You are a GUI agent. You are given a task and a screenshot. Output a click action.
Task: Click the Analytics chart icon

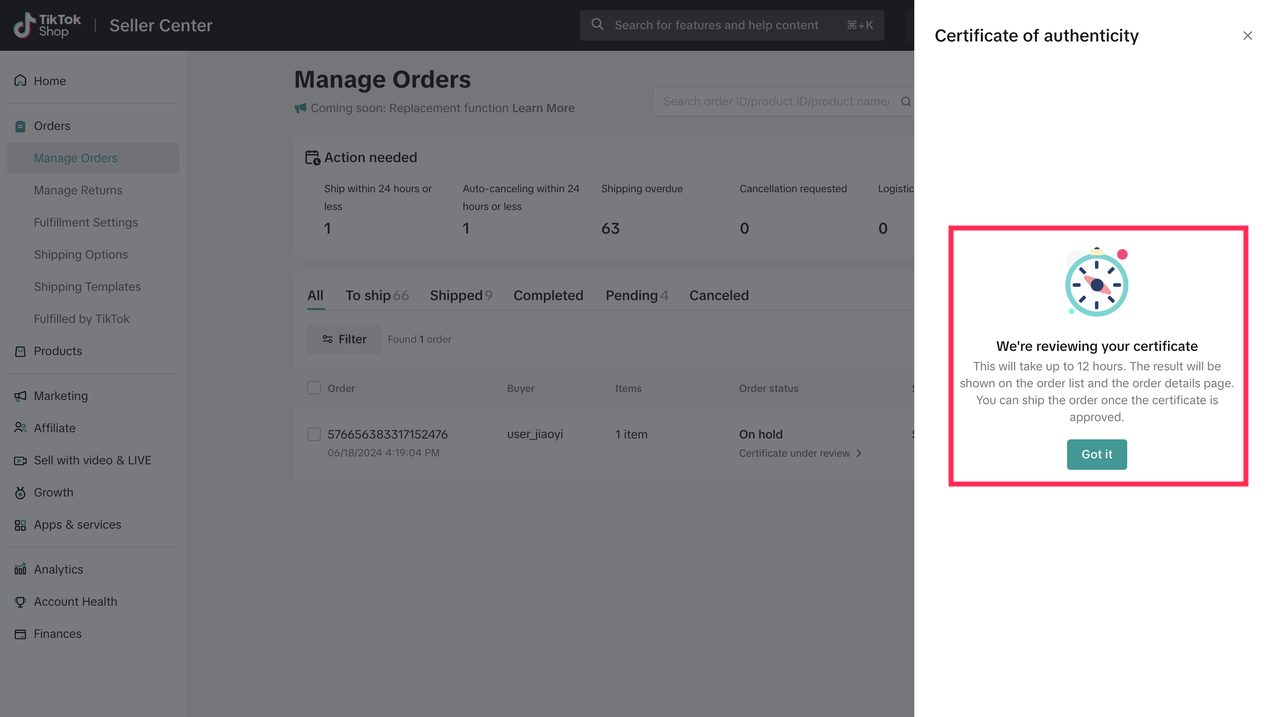(20, 570)
